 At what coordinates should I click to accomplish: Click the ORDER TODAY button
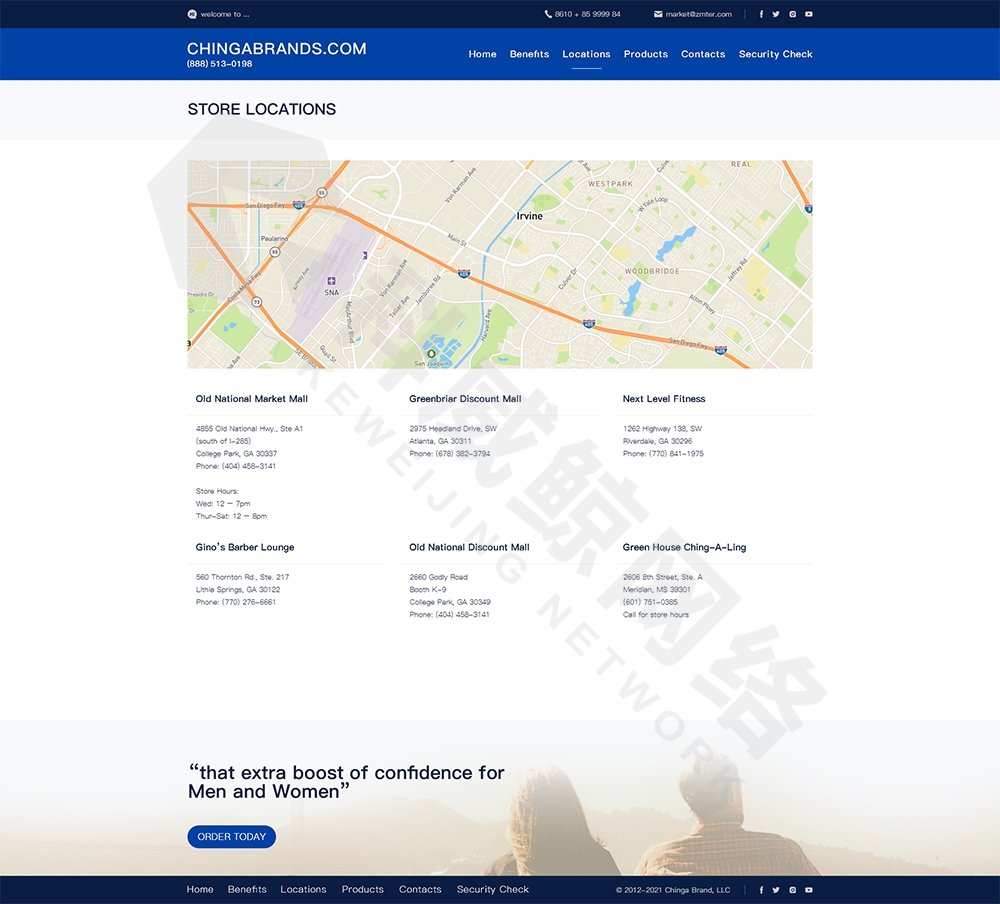coord(232,837)
